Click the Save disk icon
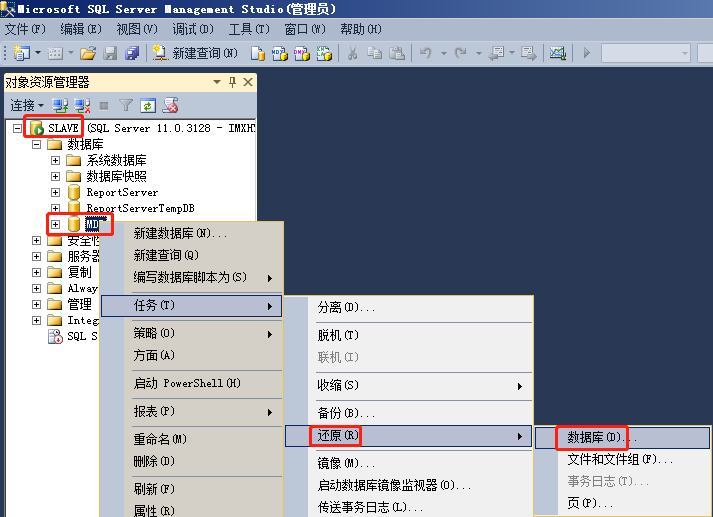713x517 pixels. point(110,54)
